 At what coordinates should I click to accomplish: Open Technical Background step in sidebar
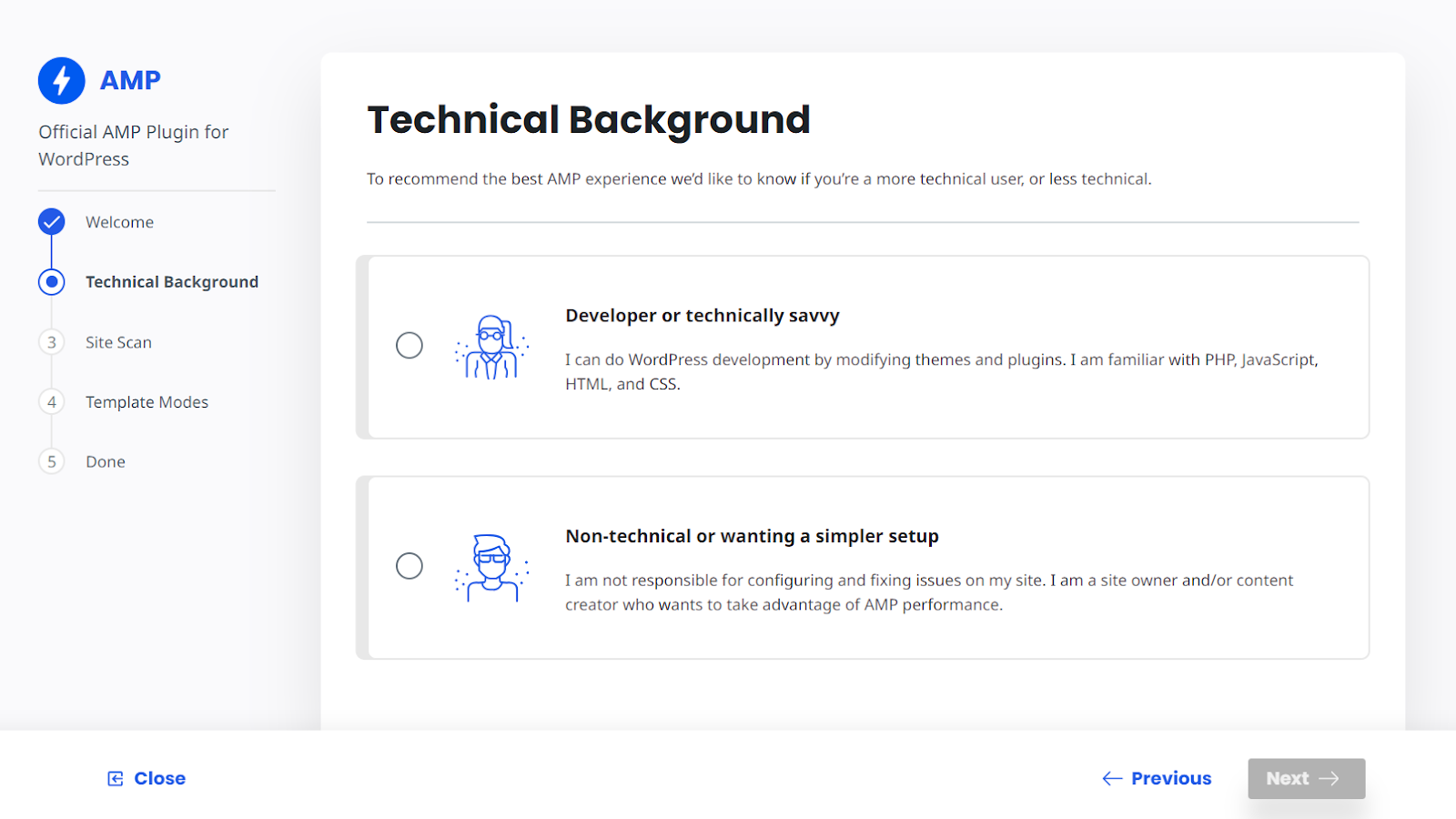(172, 282)
